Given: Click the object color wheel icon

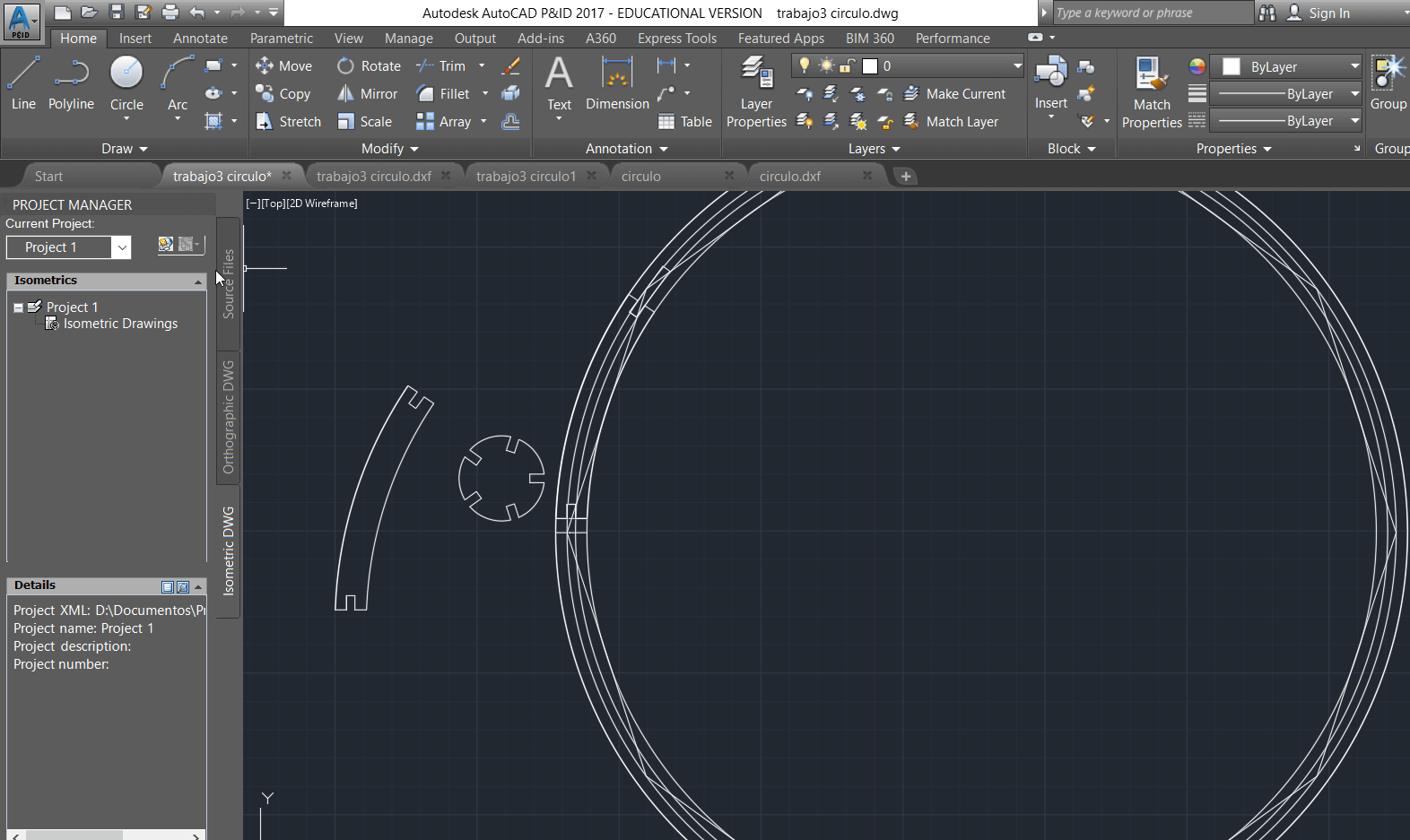Looking at the screenshot, I should tap(1197, 66).
